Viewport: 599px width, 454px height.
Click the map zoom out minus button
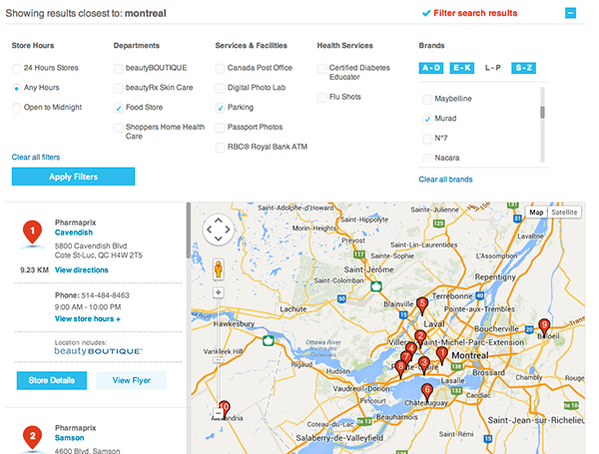click(x=218, y=413)
